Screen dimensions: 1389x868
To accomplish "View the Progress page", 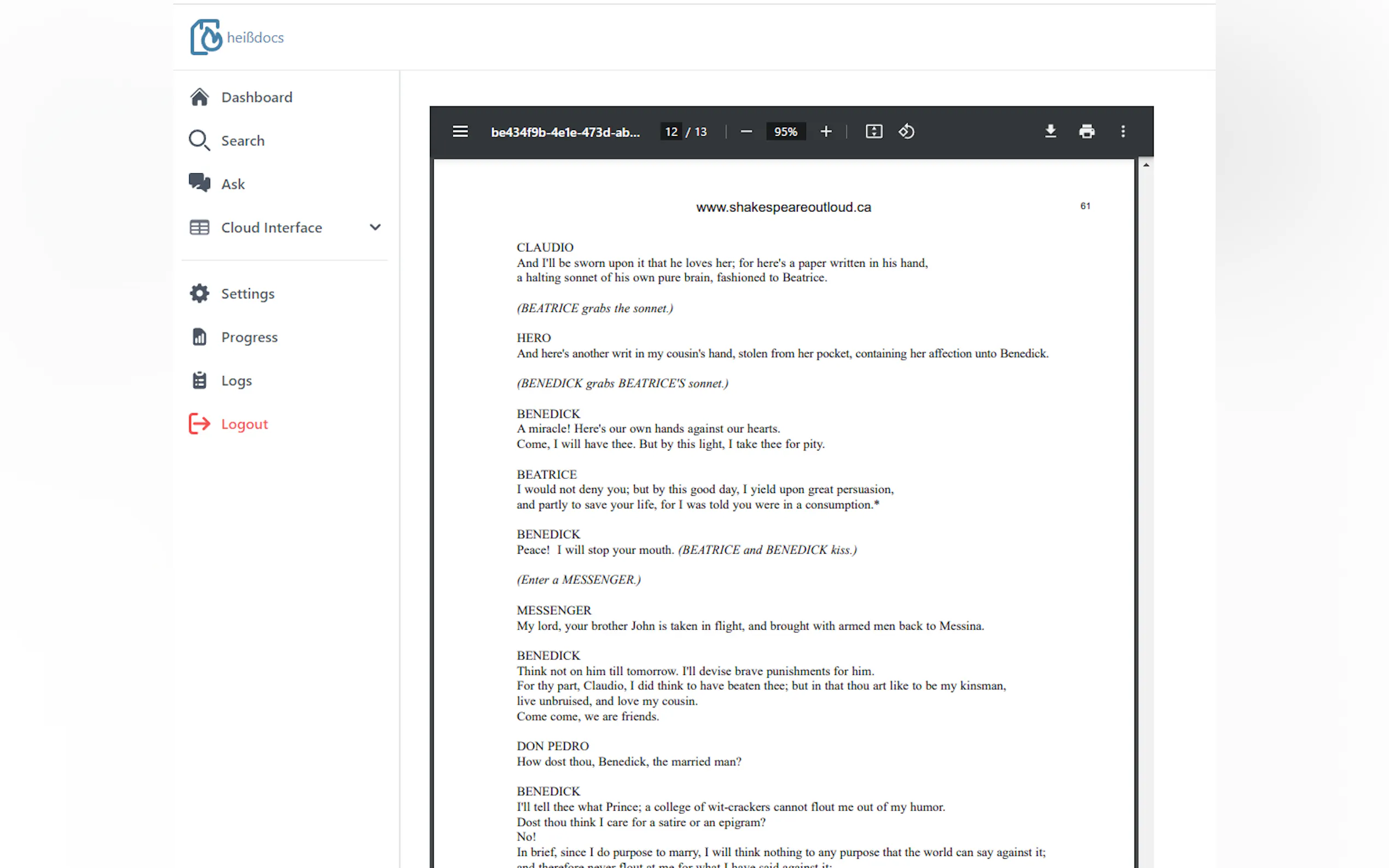I will click(249, 337).
